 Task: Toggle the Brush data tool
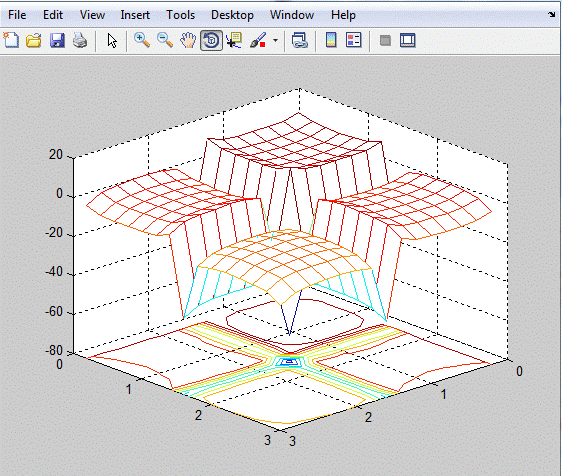[258, 40]
